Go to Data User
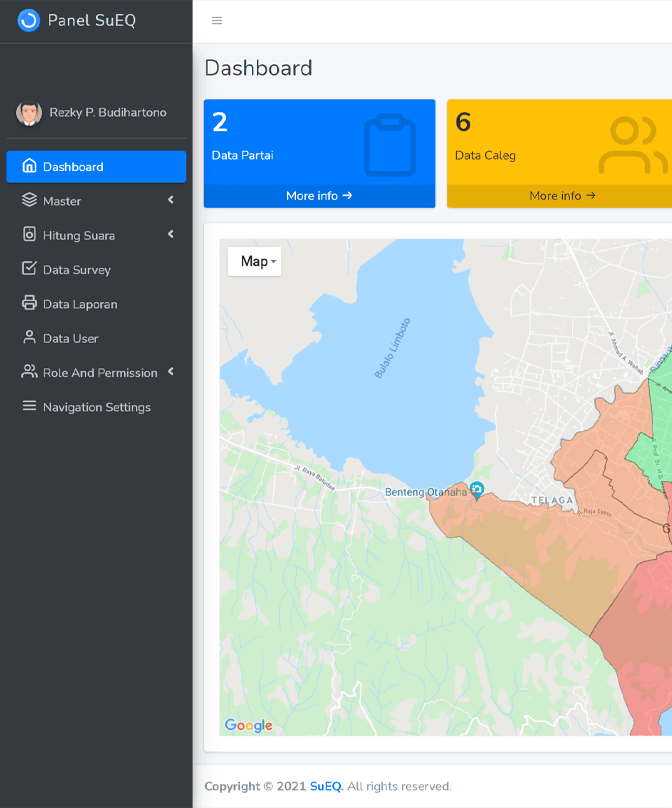 tap(96, 339)
